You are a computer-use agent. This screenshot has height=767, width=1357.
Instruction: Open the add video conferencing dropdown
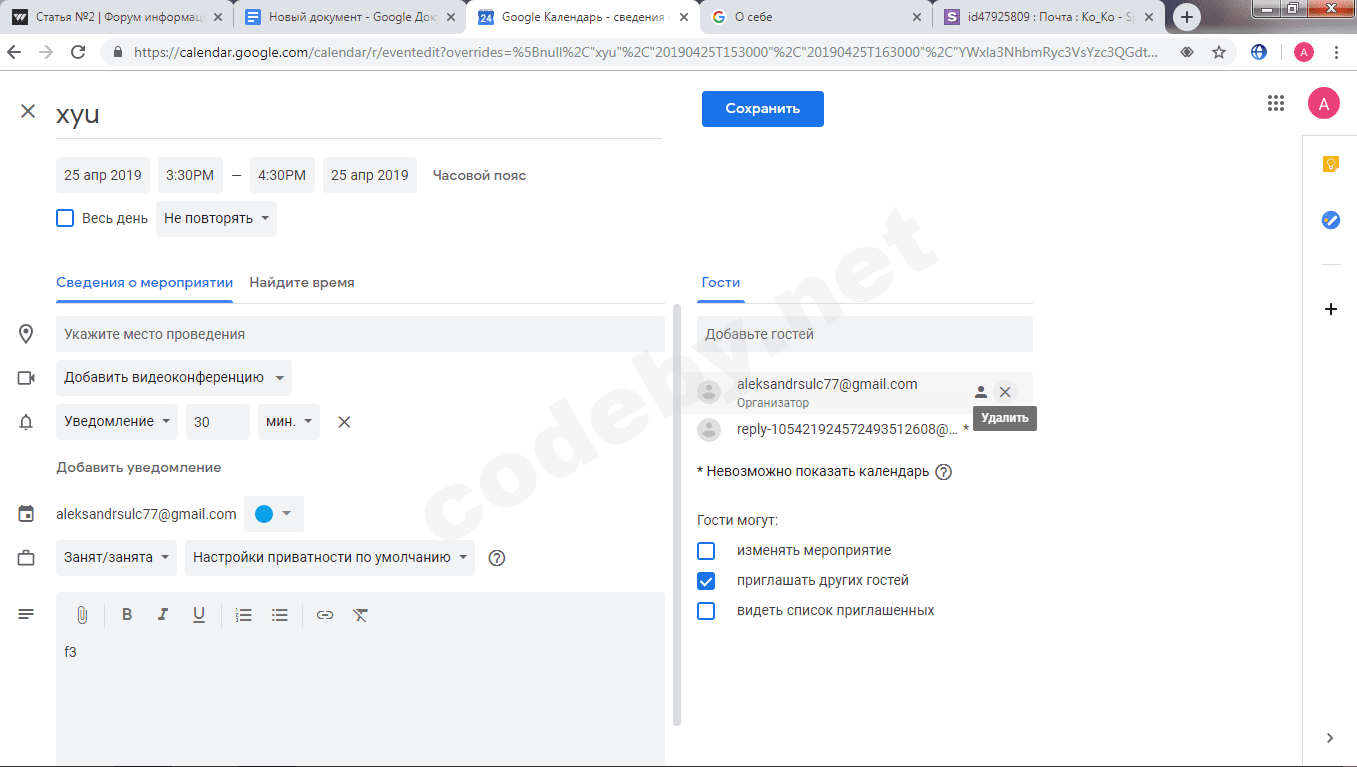pos(174,378)
